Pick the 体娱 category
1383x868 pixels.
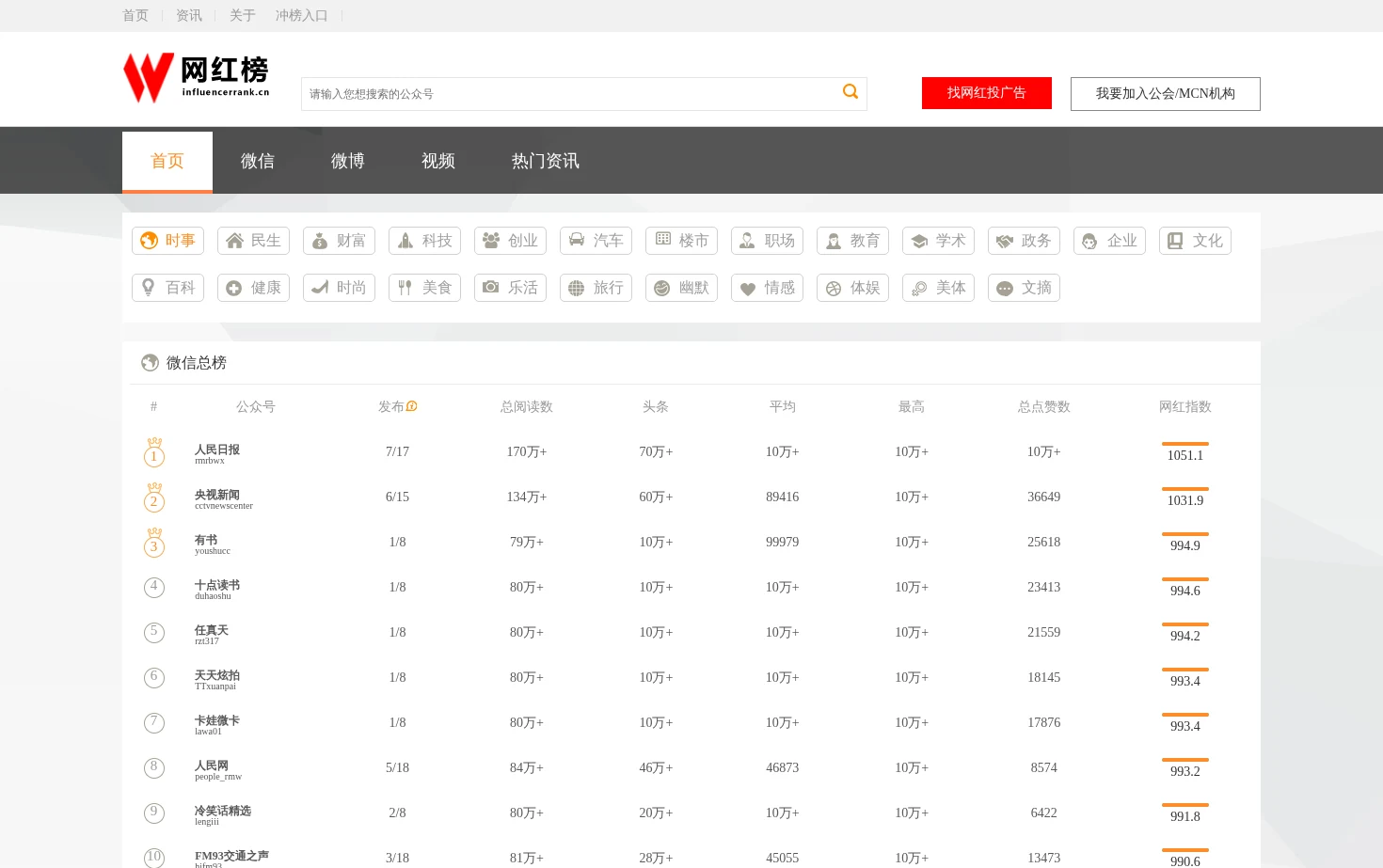pyautogui.click(x=852, y=288)
